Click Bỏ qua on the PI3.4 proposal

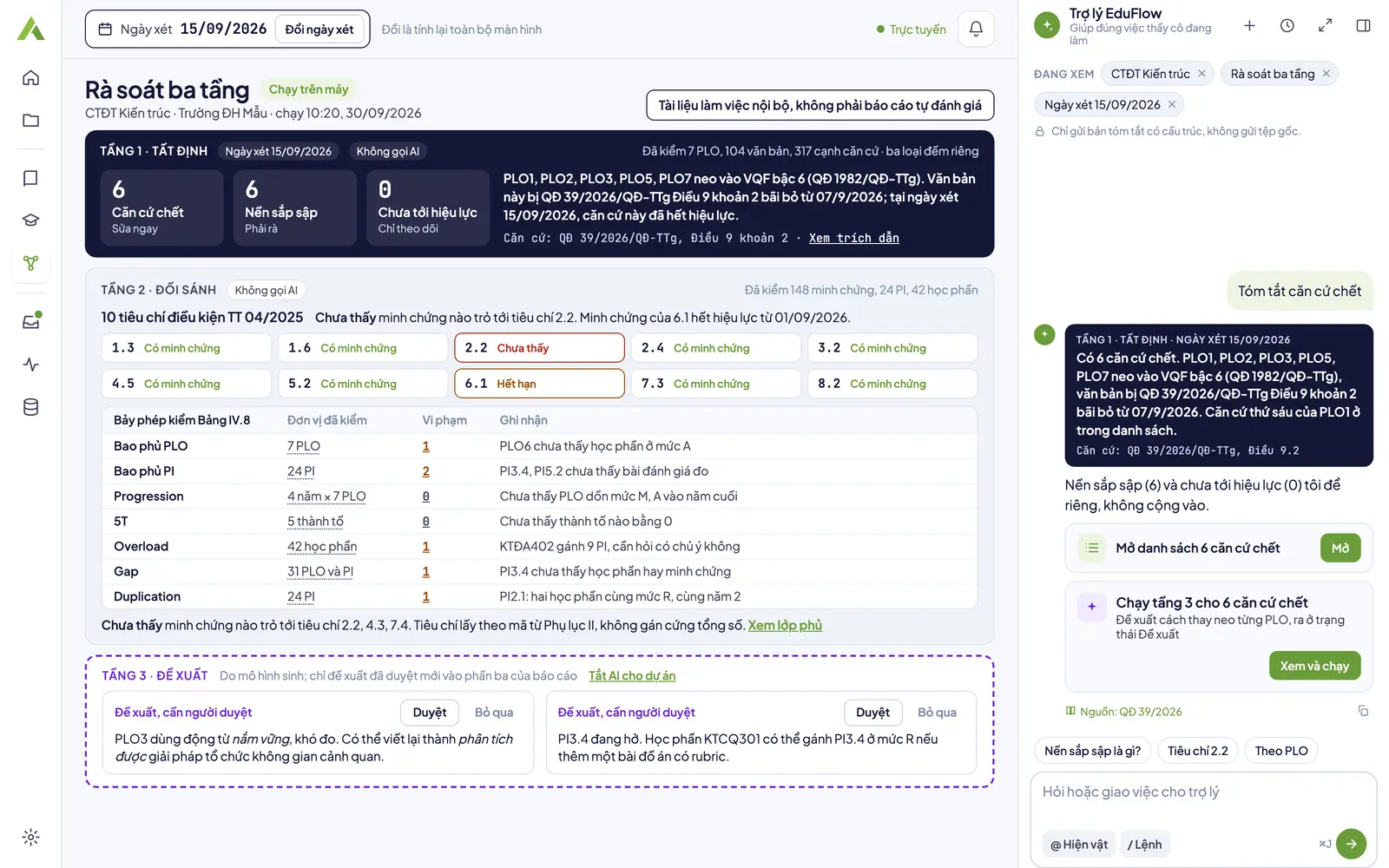pyautogui.click(x=937, y=713)
